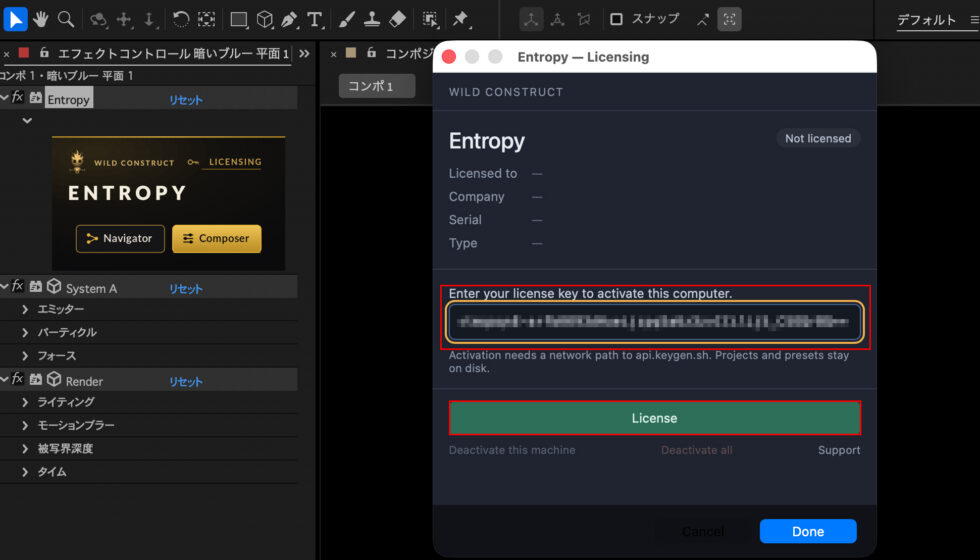Select the Pan camera tool
Viewport: 980px width, 560px height.
(124, 19)
